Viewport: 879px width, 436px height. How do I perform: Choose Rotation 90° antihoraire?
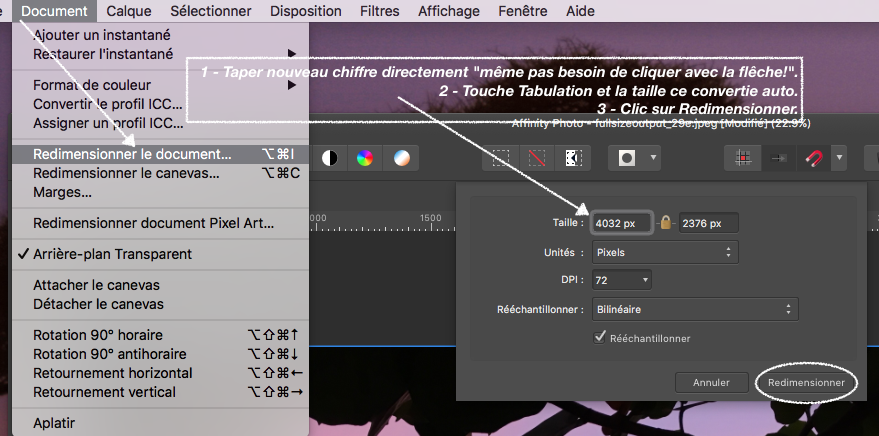160,354
